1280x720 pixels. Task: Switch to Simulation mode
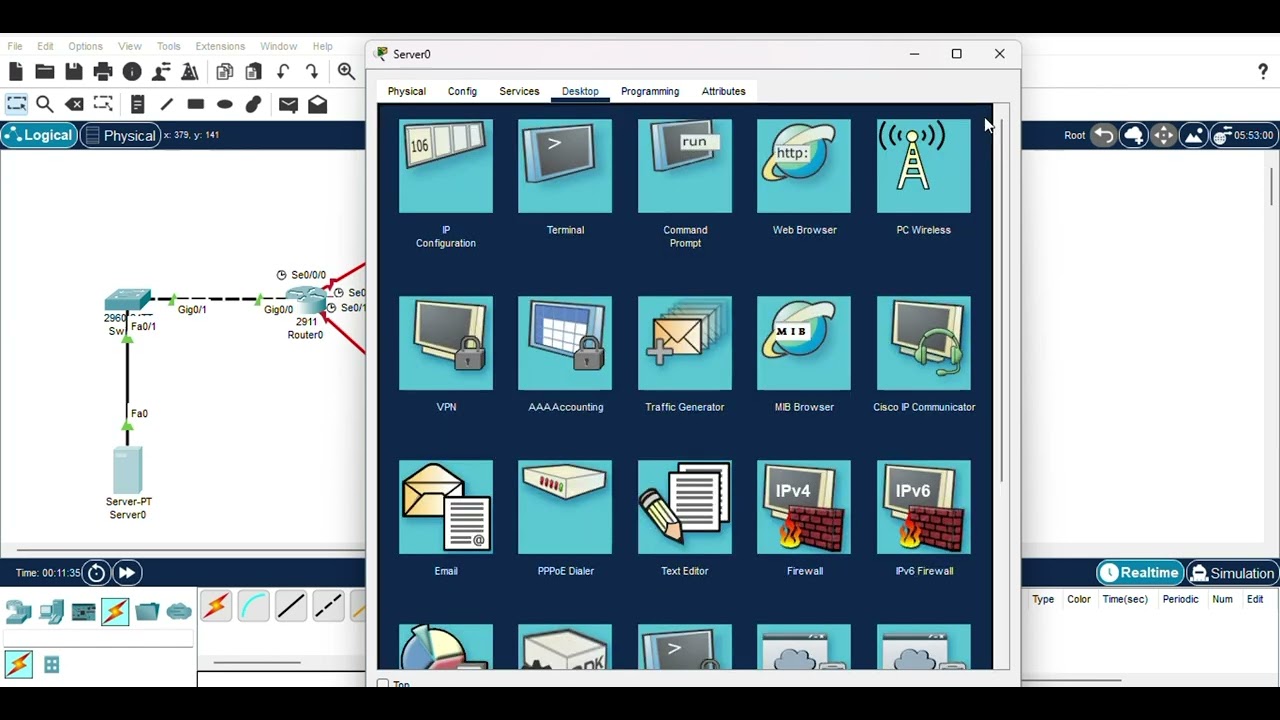1232,573
